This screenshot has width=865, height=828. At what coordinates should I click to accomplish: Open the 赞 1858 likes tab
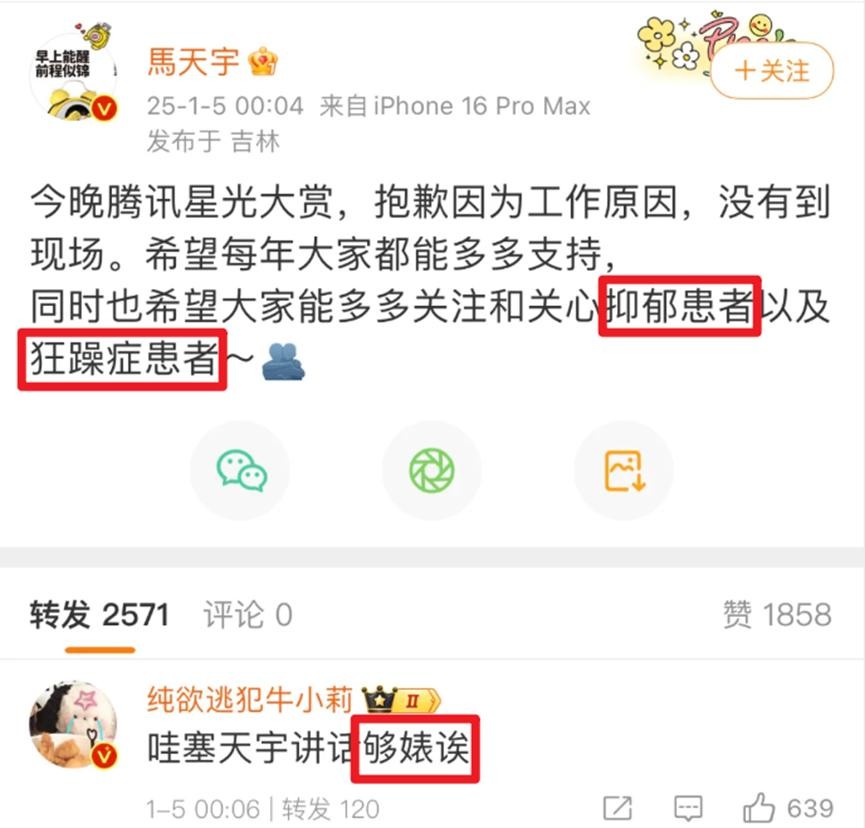777,615
